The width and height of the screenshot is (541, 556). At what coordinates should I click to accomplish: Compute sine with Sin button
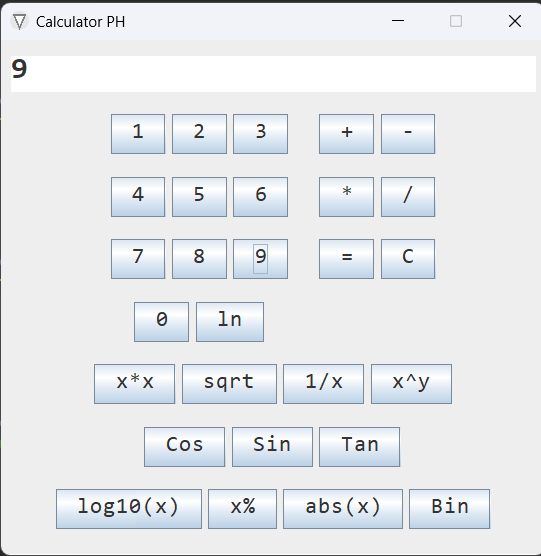272,447
